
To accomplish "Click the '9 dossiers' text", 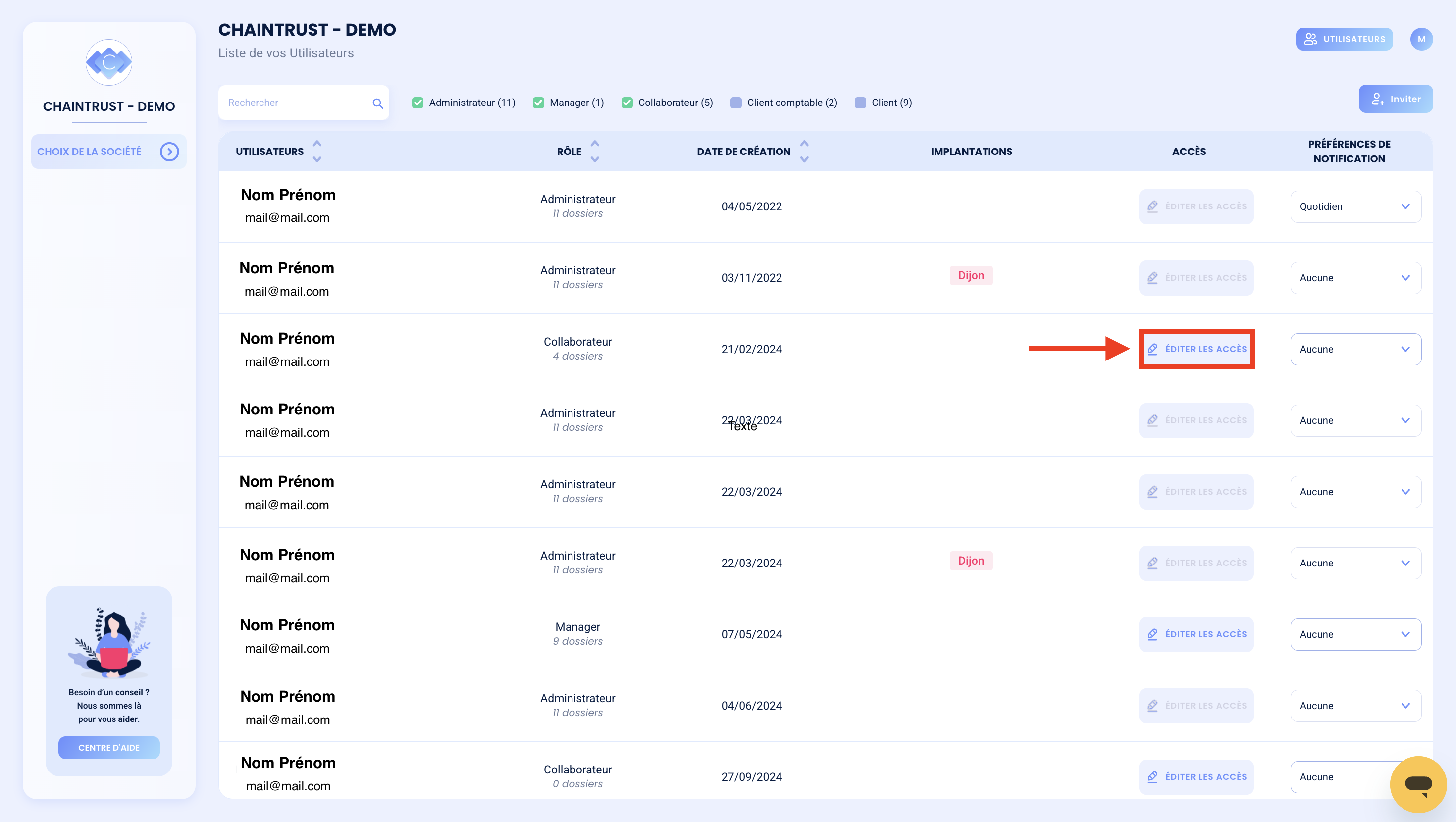I will click(x=577, y=641).
